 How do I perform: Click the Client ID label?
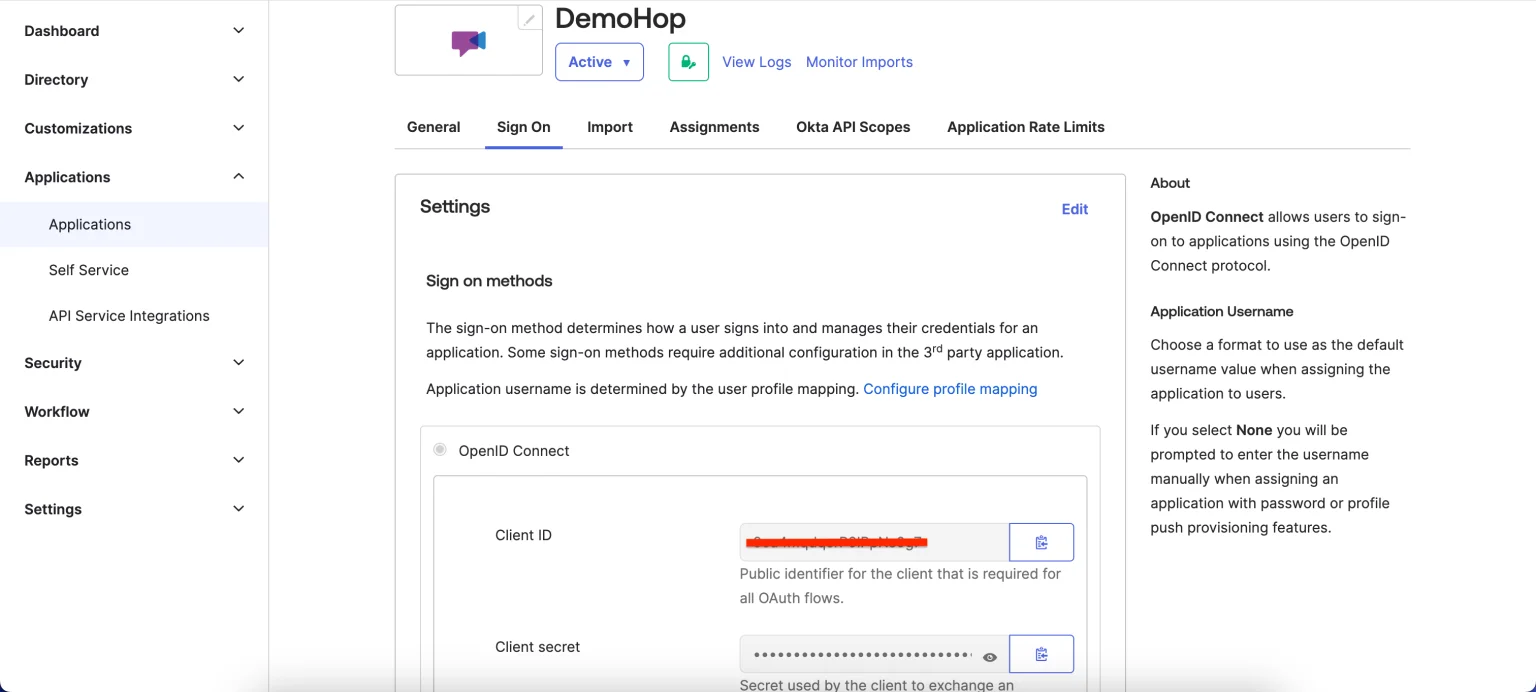click(x=523, y=535)
